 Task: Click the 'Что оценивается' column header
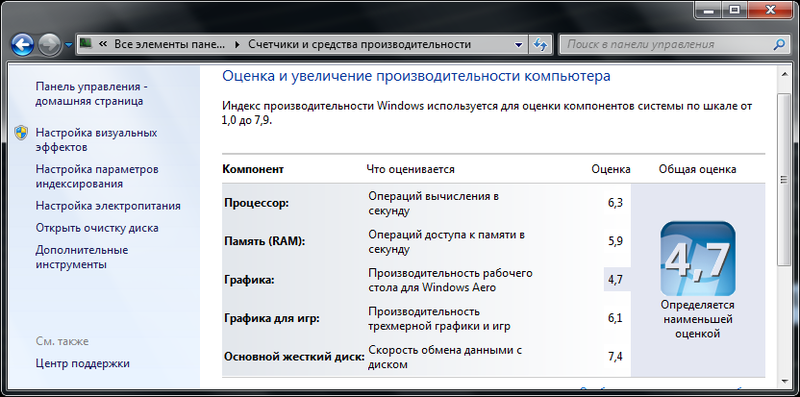[410, 169]
